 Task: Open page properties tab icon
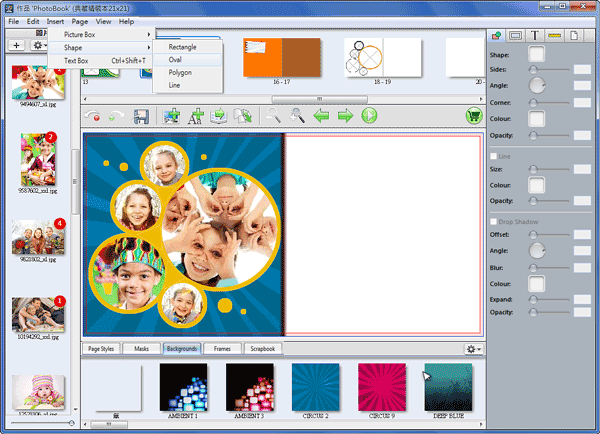pos(574,36)
